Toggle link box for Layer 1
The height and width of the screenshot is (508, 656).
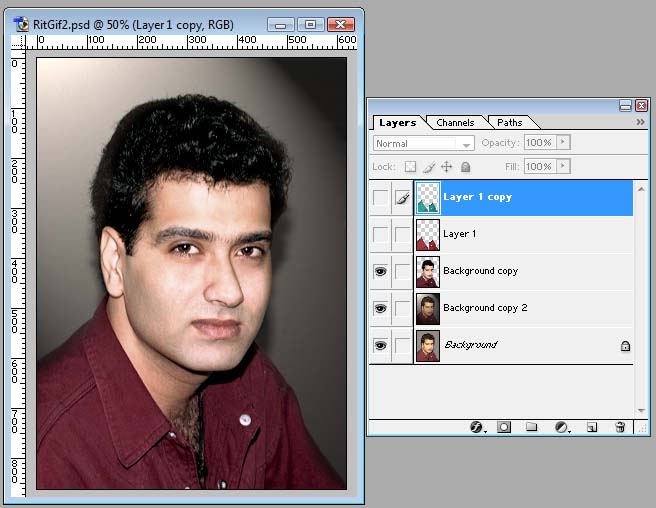coord(402,234)
